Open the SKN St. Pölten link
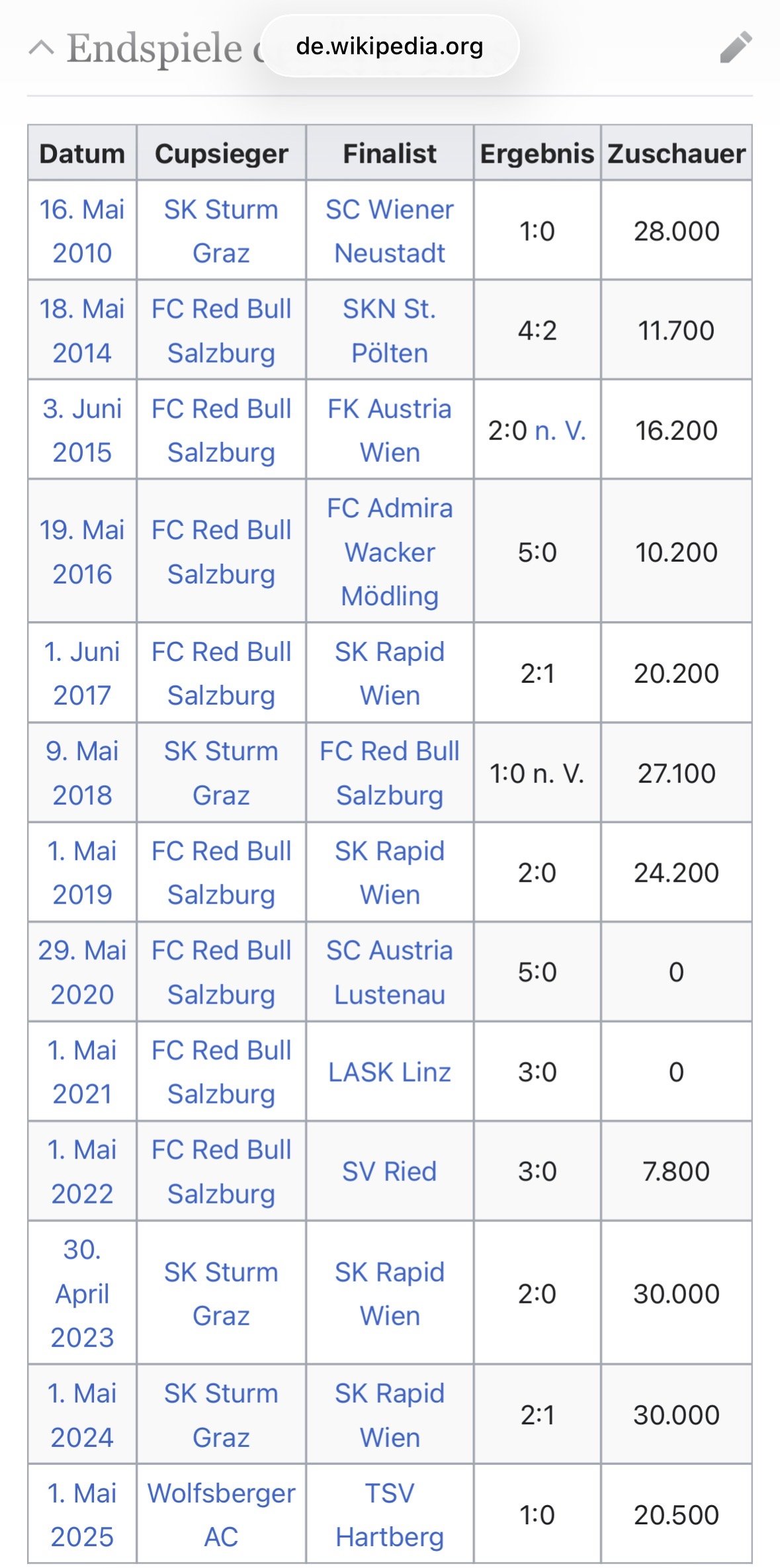780x1568 pixels. point(390,330)
